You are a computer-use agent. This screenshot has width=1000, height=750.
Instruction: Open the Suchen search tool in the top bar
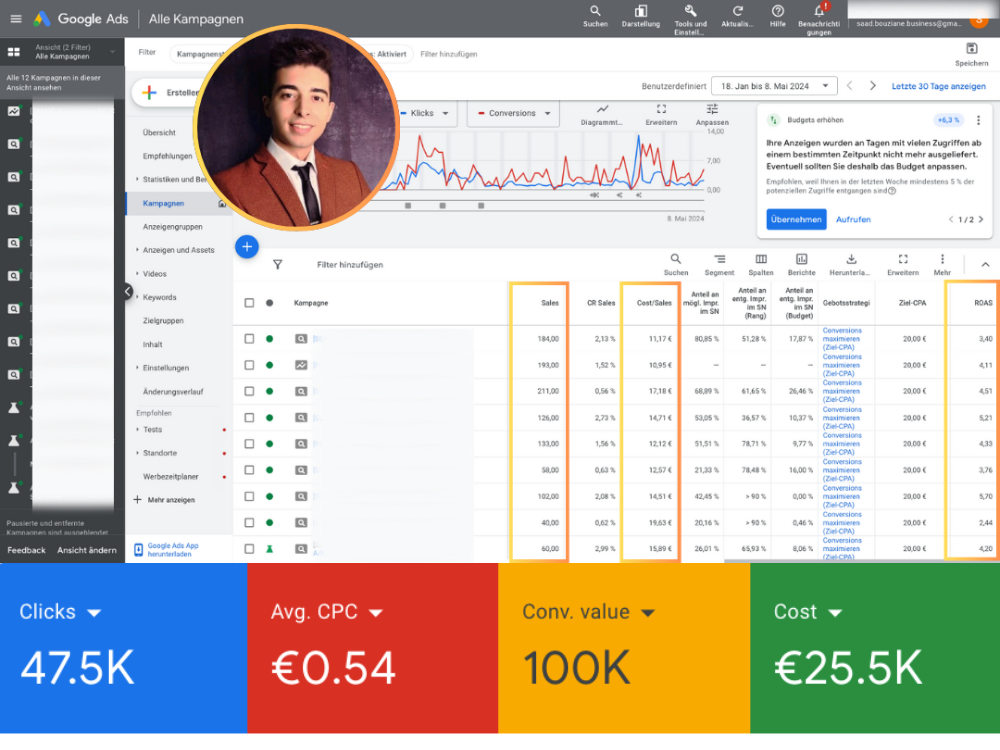595,17
